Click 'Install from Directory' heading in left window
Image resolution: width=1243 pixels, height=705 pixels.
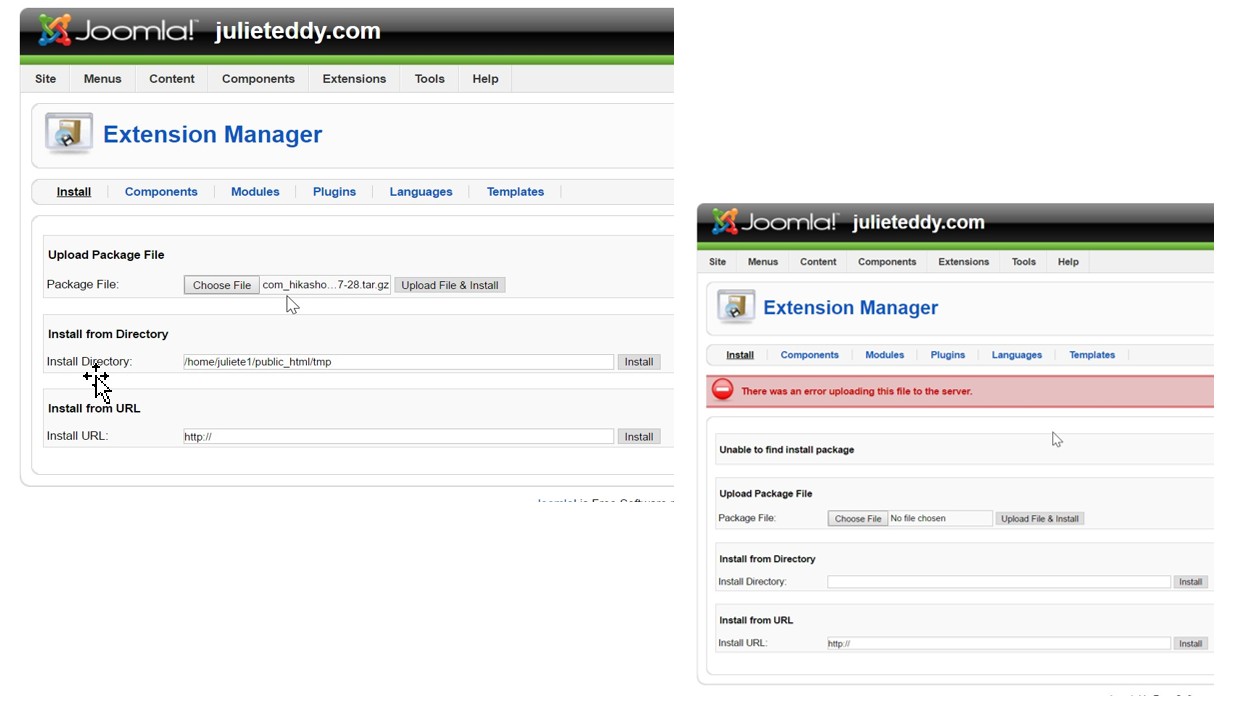coord(108,334)
